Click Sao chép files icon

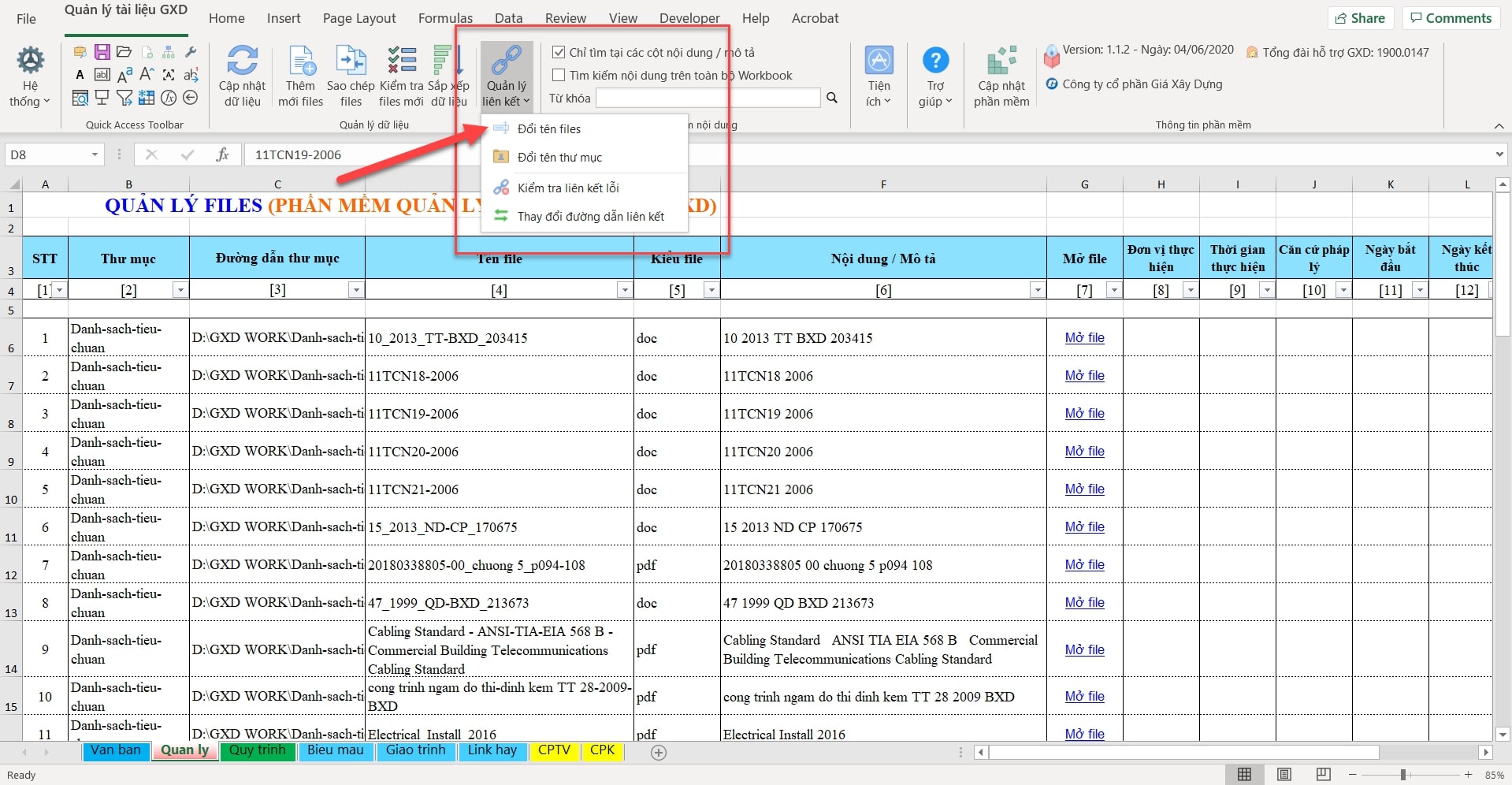(x=351, y=61)
